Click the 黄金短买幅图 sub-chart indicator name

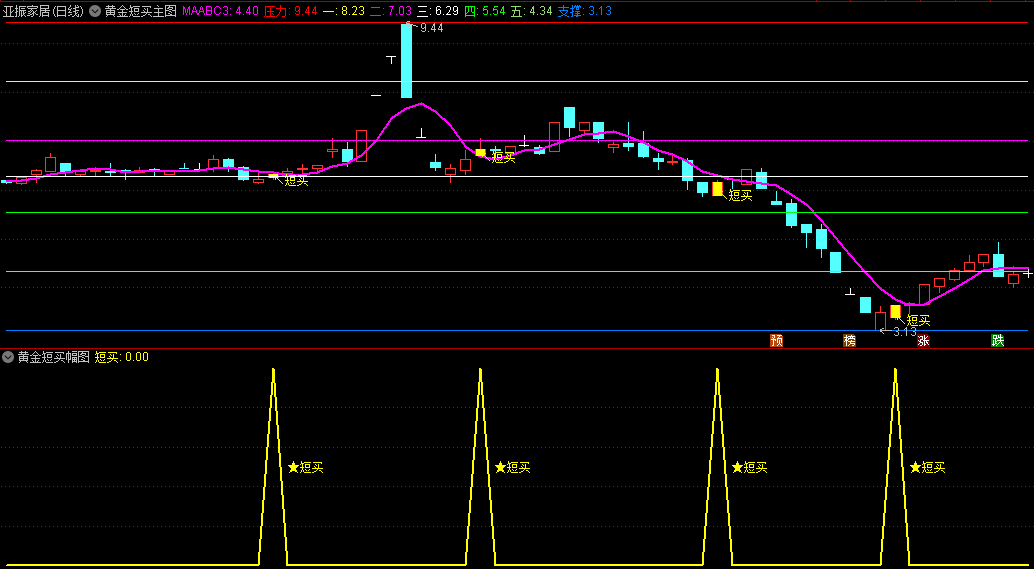coord(53,357)
